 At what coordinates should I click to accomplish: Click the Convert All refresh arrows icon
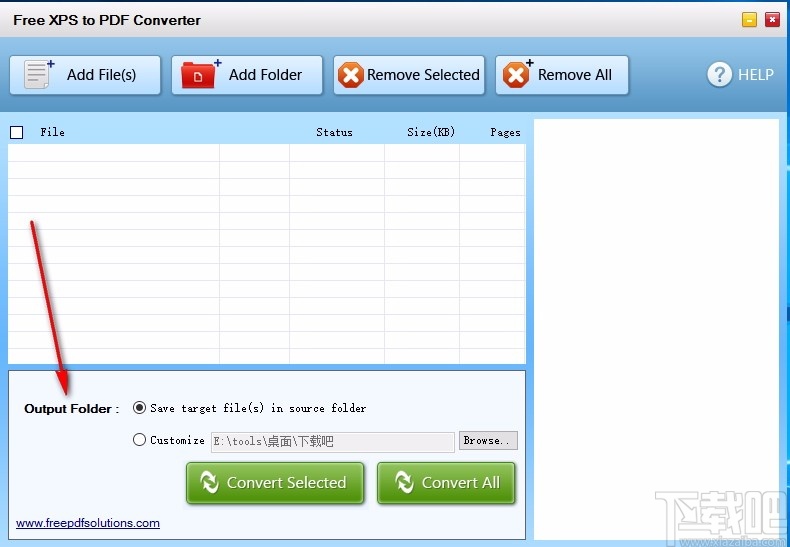[x=404, y=482]
